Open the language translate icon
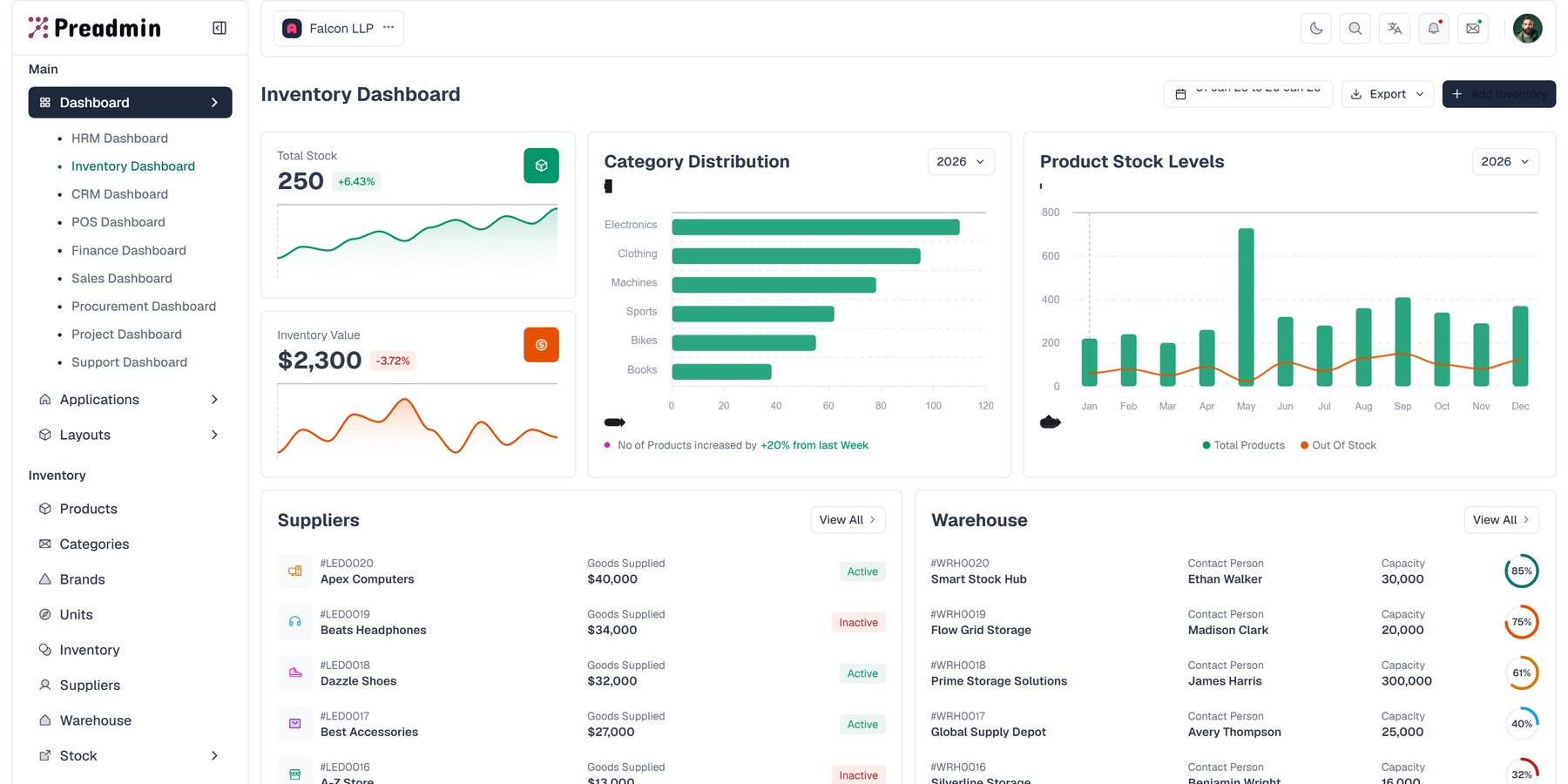1568x784 pixels. pos(1395,28)
